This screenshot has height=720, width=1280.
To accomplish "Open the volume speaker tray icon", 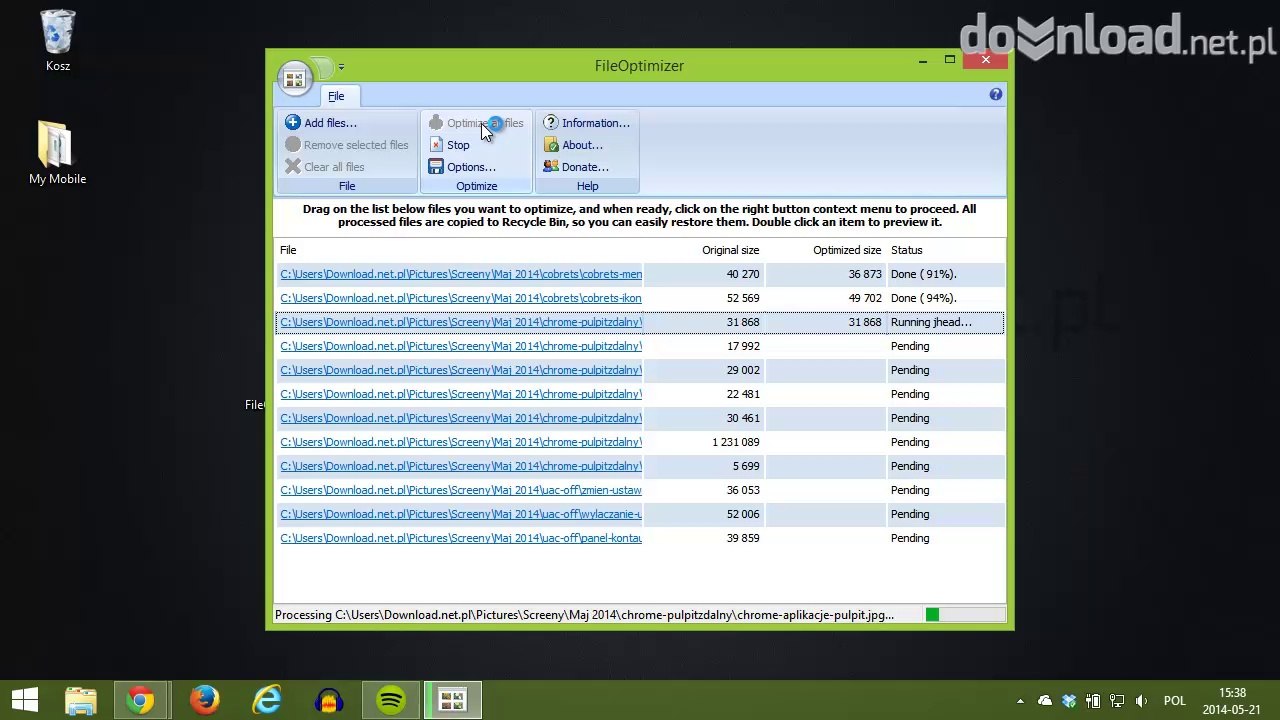I will tap(1141, 701).
